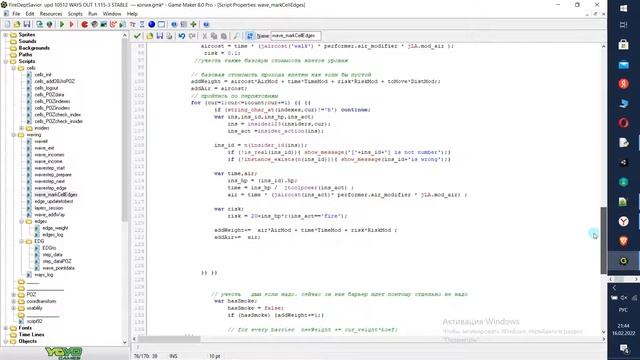The width and height of the screenshot is (640, 360).
Task: Expand the usability script group
Action: coord(13,308)
